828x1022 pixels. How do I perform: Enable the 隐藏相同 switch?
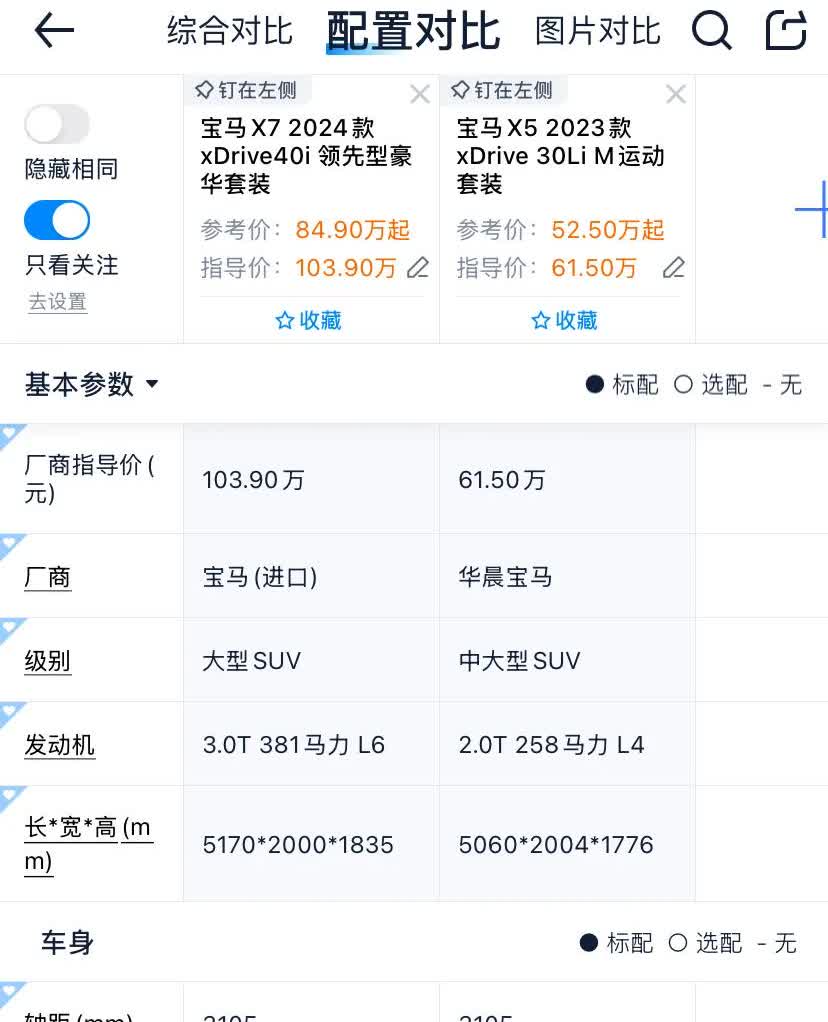[x=57, y=124]
